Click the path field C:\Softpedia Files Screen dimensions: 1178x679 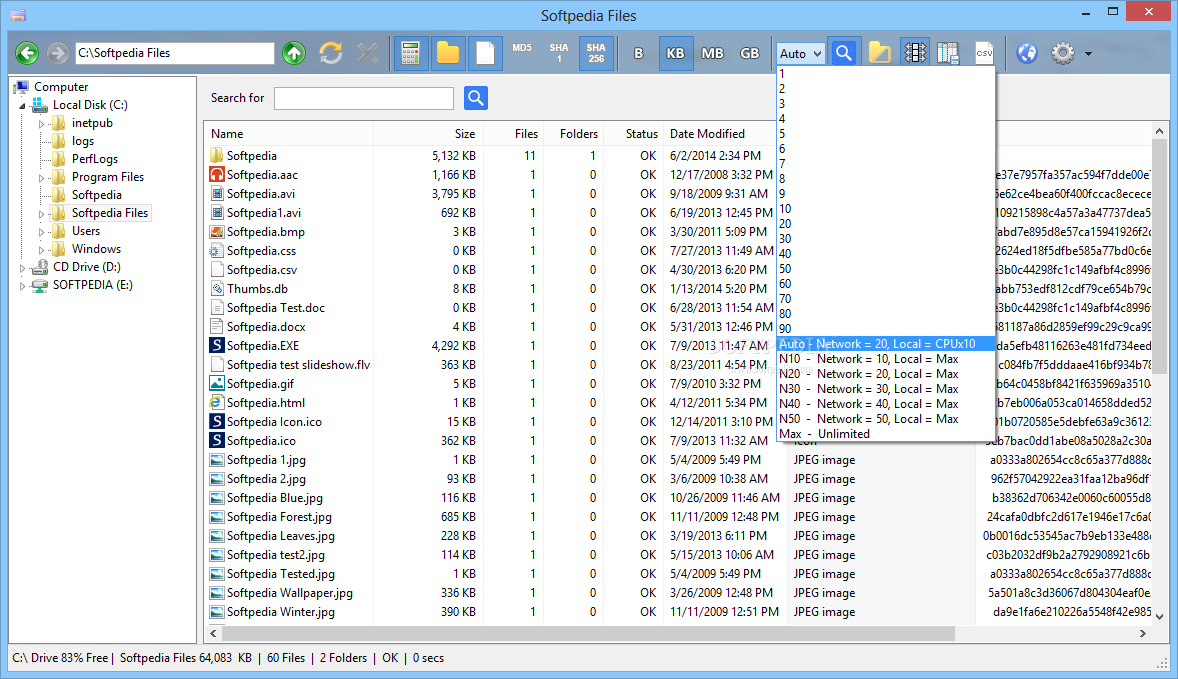[x=175, y=53]
